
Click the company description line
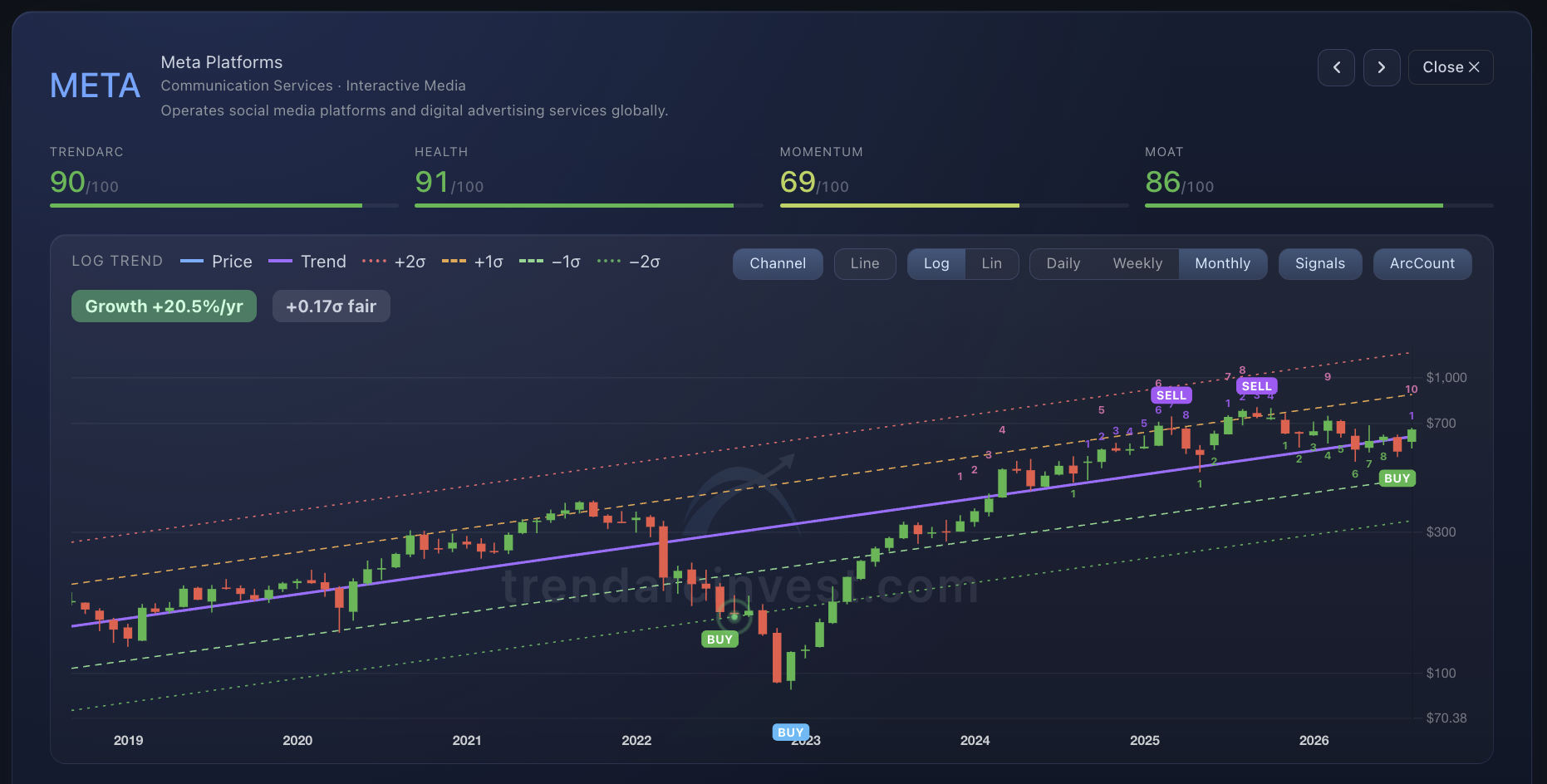[x=415, y=110]
